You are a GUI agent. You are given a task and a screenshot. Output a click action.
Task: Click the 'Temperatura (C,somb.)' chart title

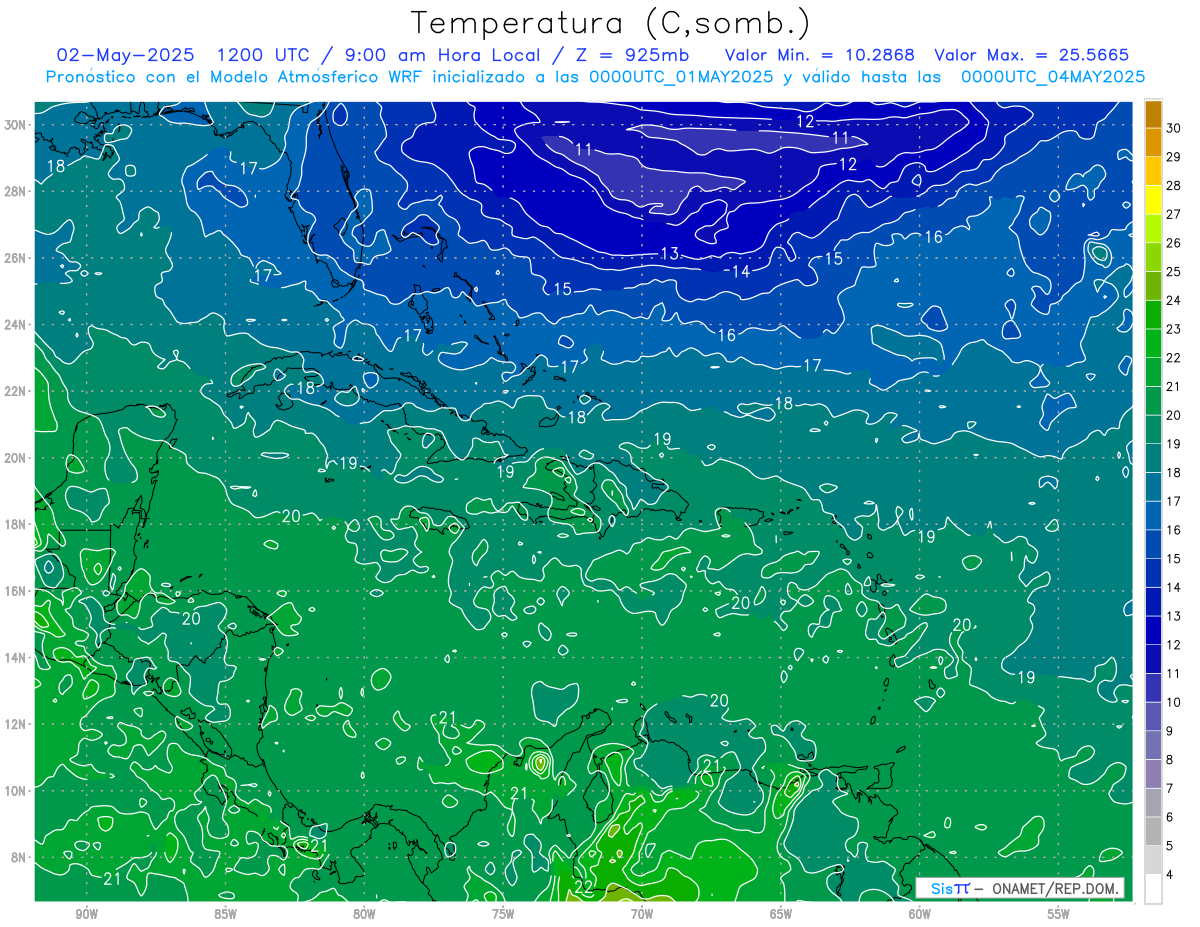tap(611, 24)
